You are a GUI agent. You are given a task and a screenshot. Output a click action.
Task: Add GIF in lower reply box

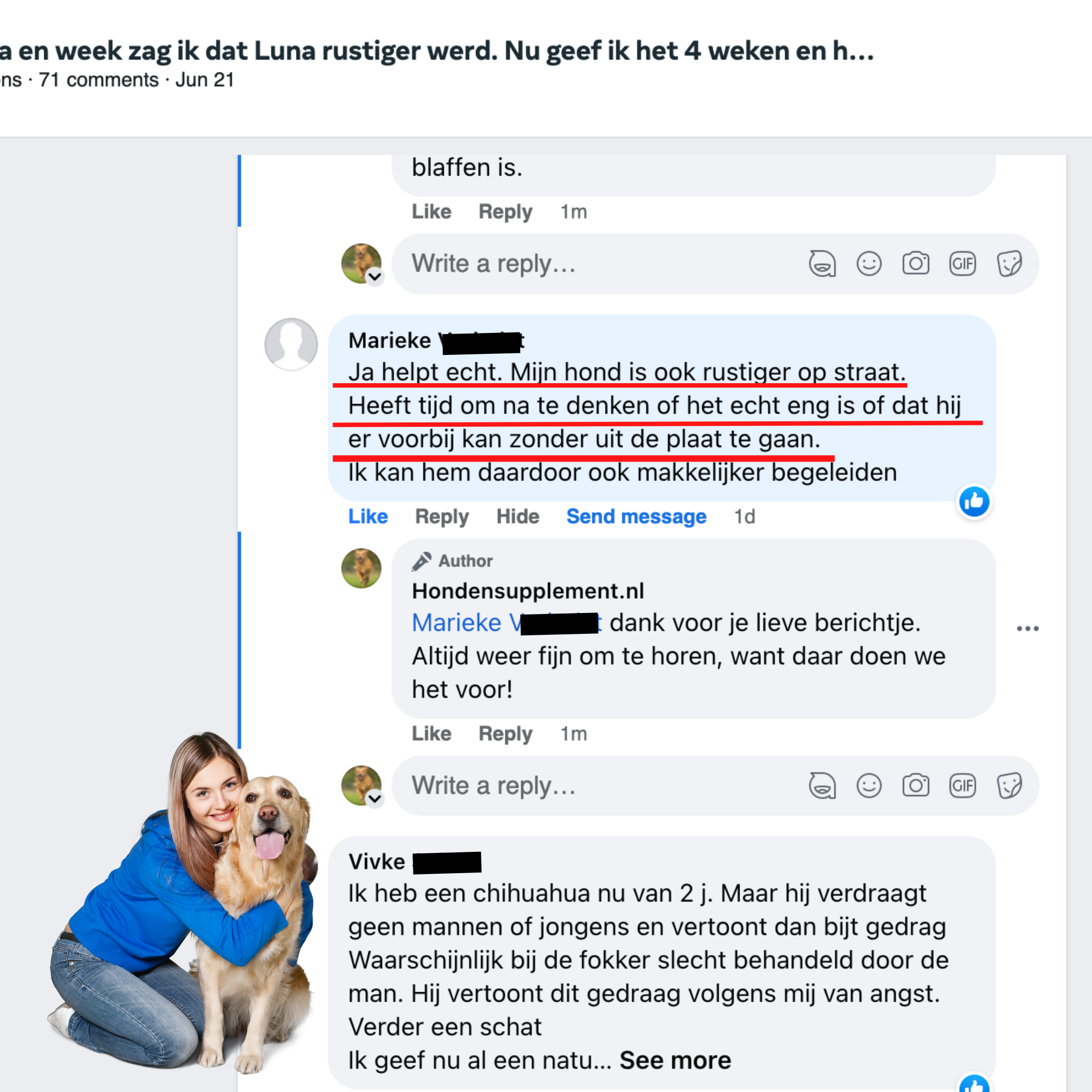click(962, 786)
